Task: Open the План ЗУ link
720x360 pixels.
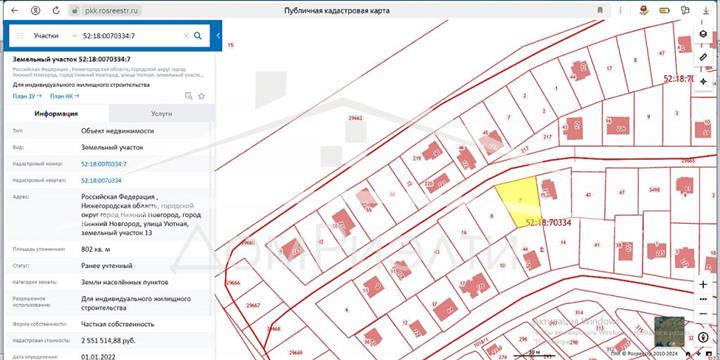Action: pos(27,96)
